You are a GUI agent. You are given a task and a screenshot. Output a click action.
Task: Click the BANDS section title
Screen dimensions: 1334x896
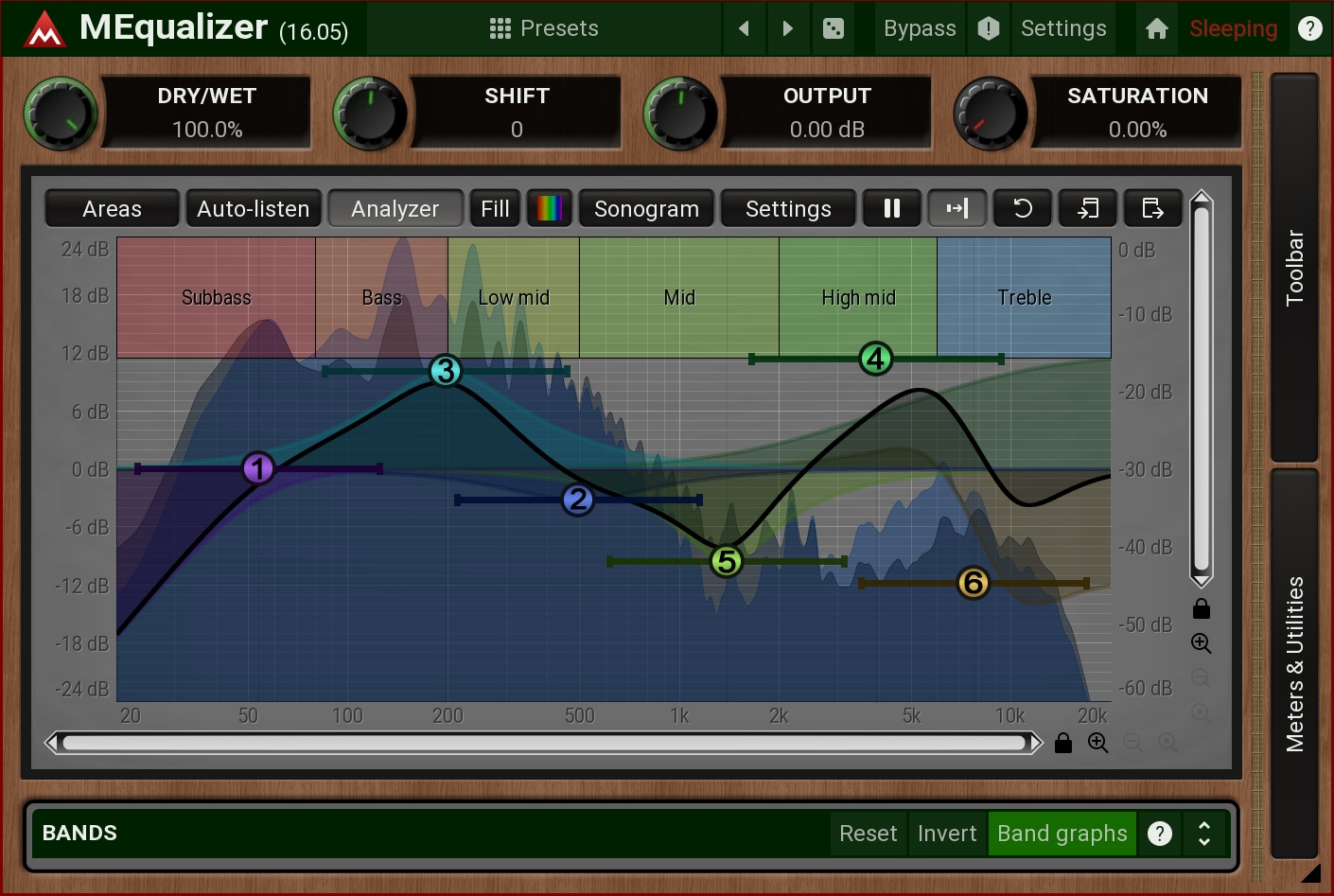(79, 833)
